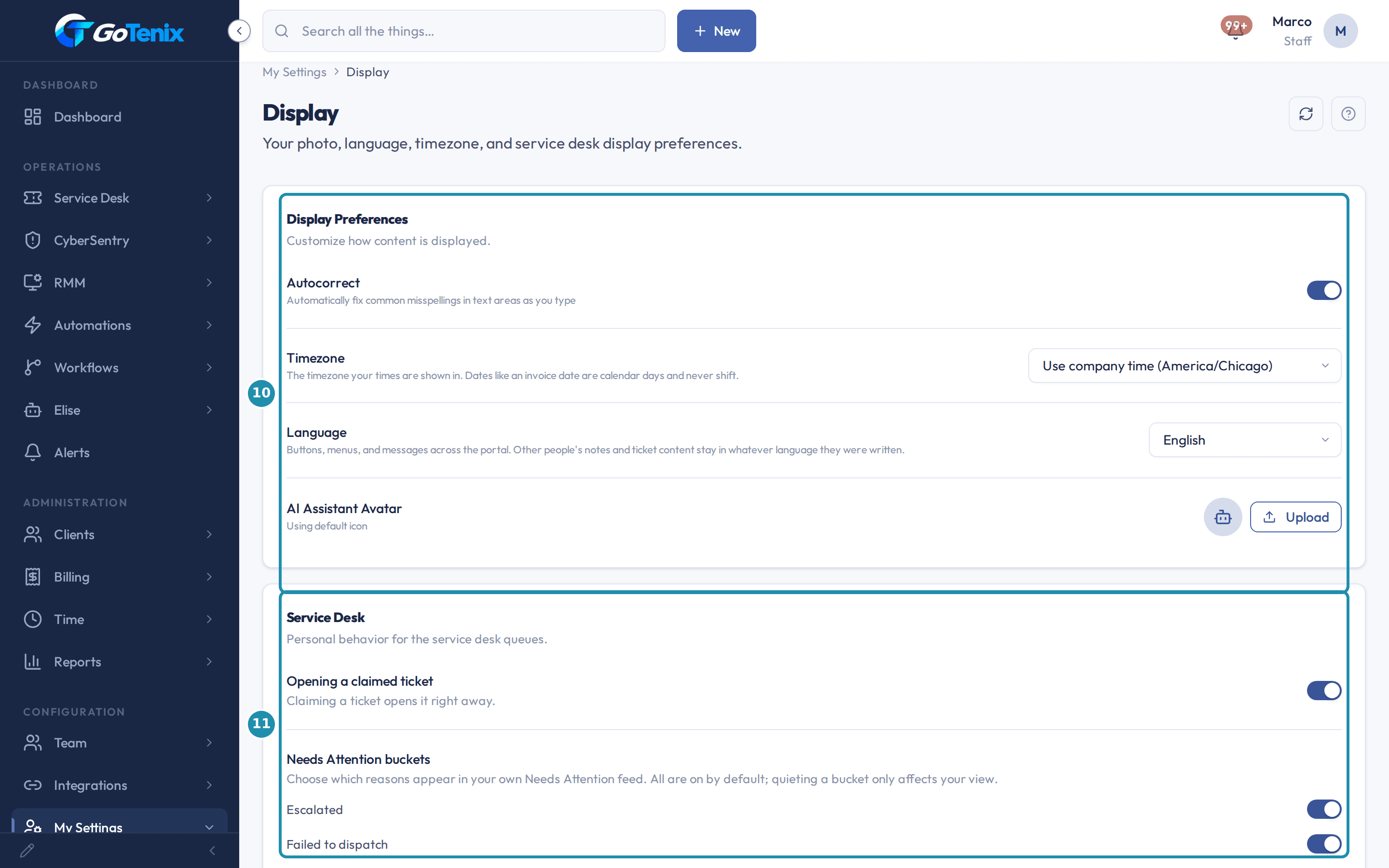Click the pencil edit icon at sidebar bottom
Viewport: 1389px width, 868px height.
tap(27, 850)
